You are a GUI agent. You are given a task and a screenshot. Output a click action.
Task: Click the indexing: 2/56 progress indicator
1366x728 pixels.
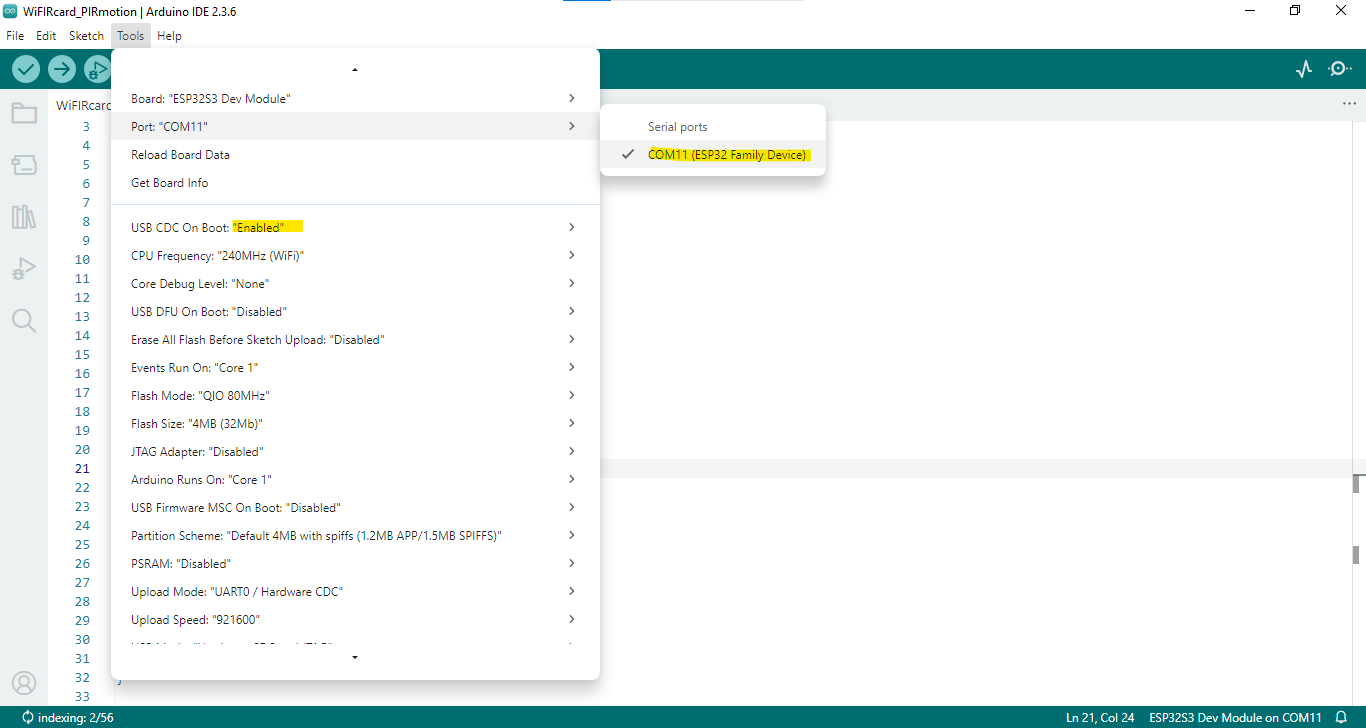pyautogui.click(x=69, y=717)
